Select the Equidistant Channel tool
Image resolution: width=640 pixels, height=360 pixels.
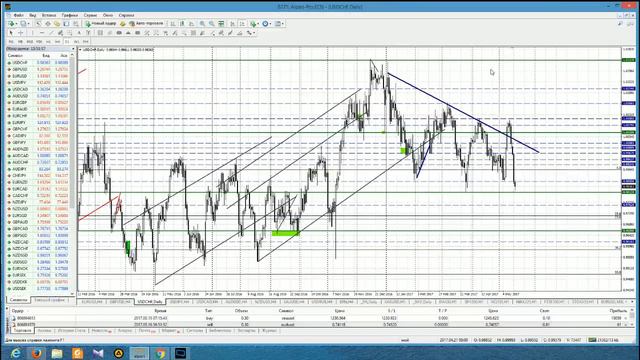tap(60, 33)
